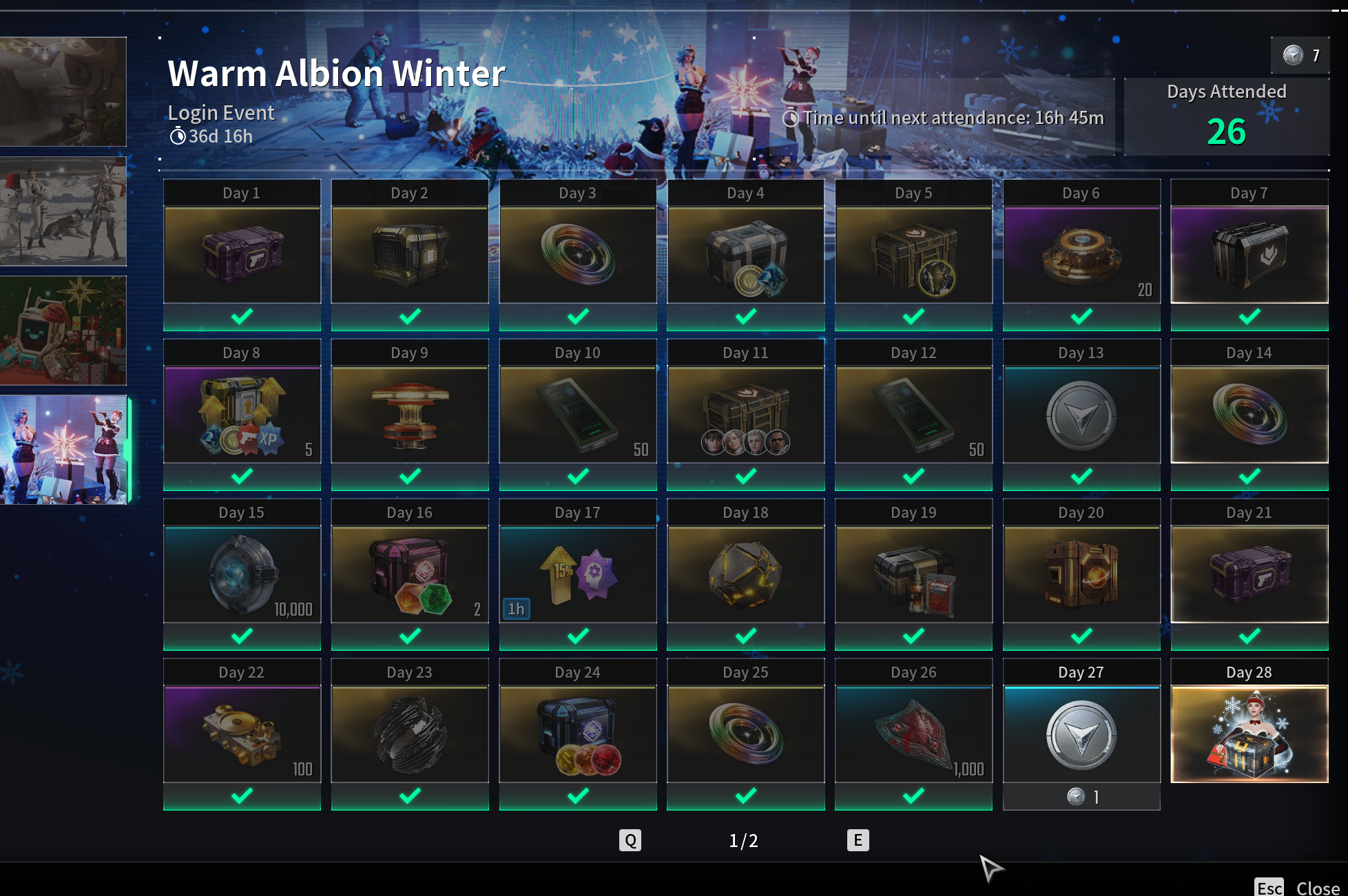Select the Day 24 crate with colored orbs
The width and height of the screenshot is (1348, 896).
coord(577,734)
